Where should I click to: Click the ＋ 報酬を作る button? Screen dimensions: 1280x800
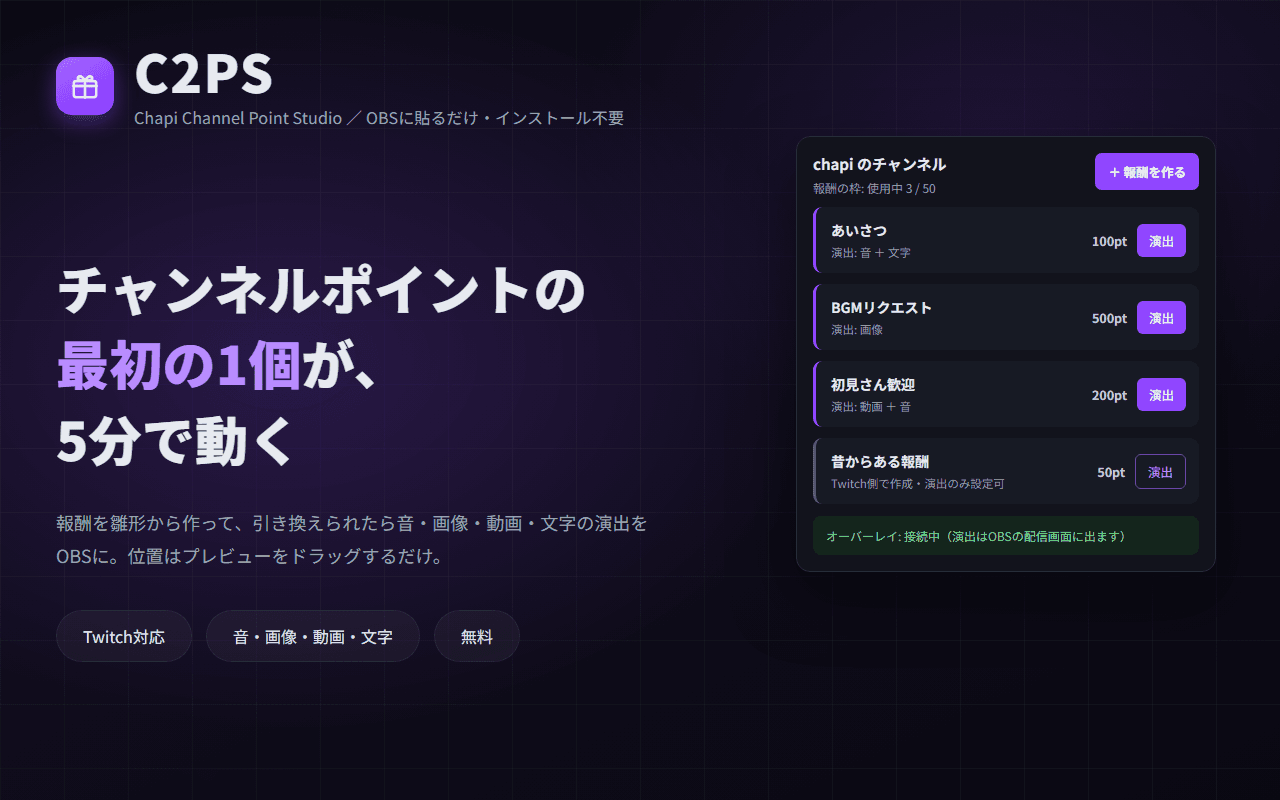1147,172
